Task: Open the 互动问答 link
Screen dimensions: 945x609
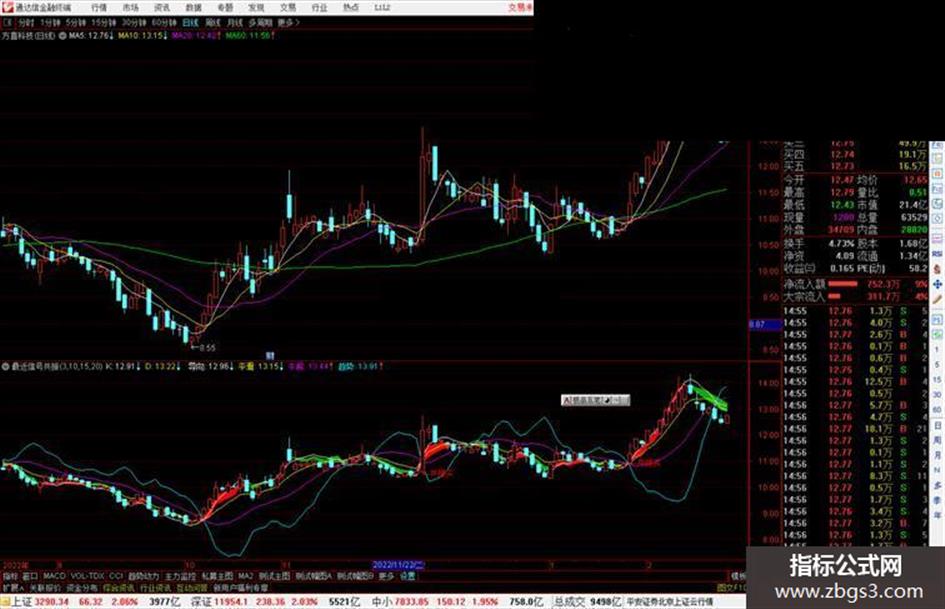Action: tap(192, 588)
